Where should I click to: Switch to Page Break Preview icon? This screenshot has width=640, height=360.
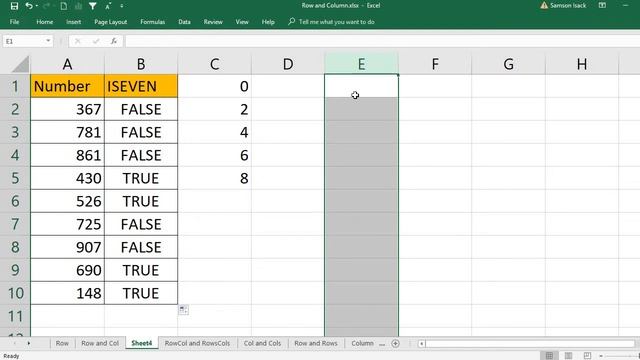tap(587, 356)
